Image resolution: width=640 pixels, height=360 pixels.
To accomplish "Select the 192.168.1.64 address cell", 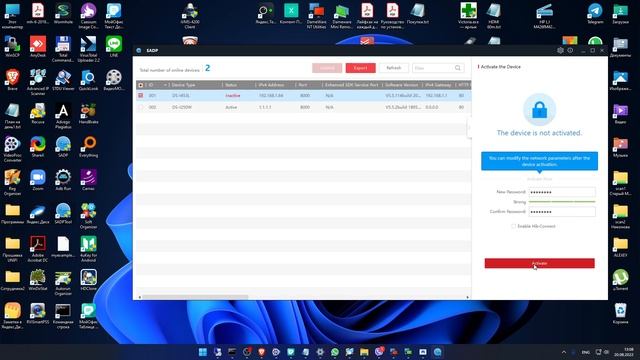I will tap(271, 96).
